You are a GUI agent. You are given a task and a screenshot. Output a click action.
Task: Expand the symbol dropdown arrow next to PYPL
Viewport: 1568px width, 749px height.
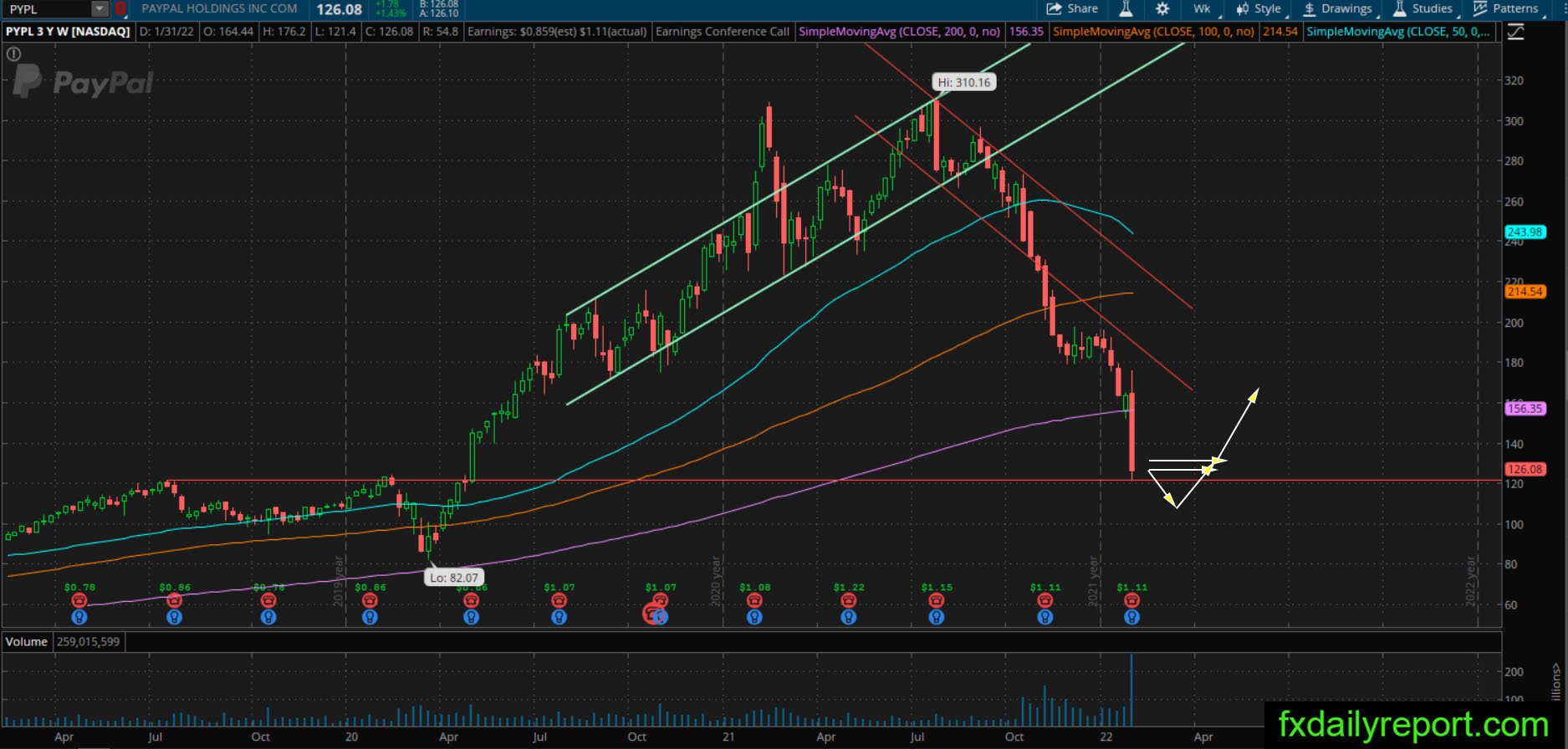pyautogui.click(x=100, y=9)
